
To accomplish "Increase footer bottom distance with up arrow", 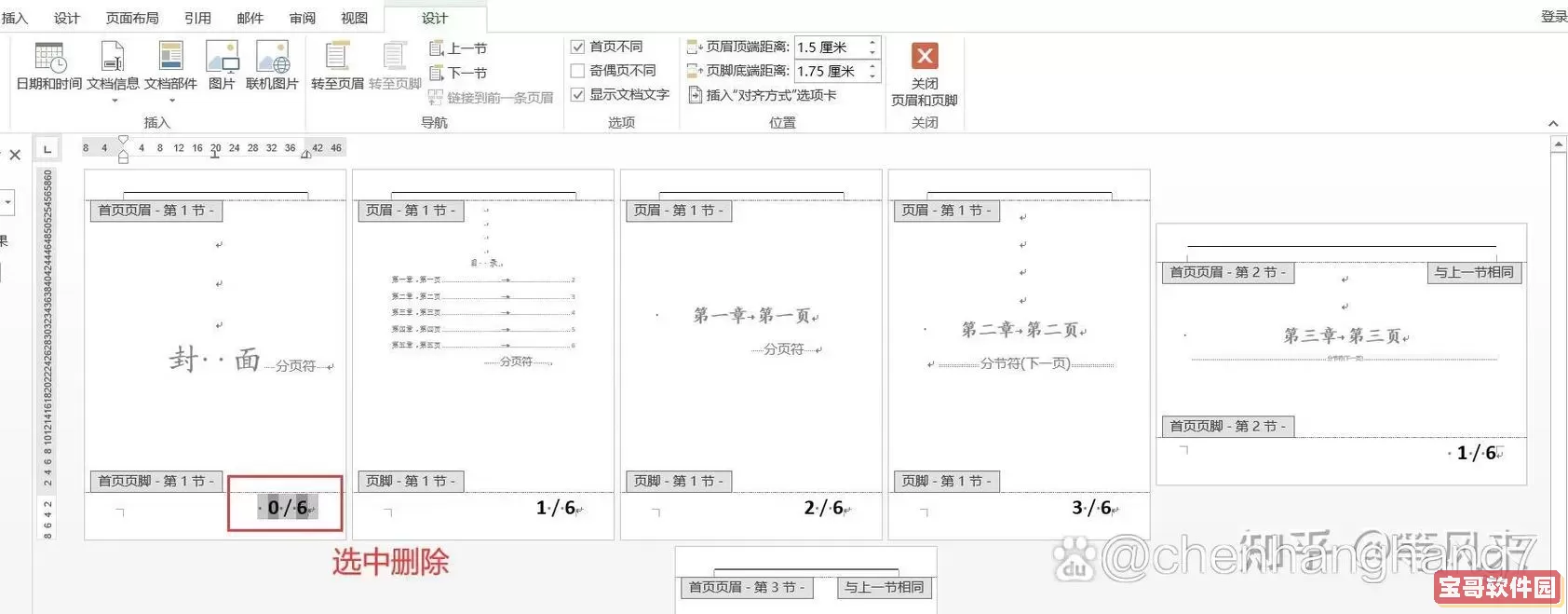I will coord(872,66).
